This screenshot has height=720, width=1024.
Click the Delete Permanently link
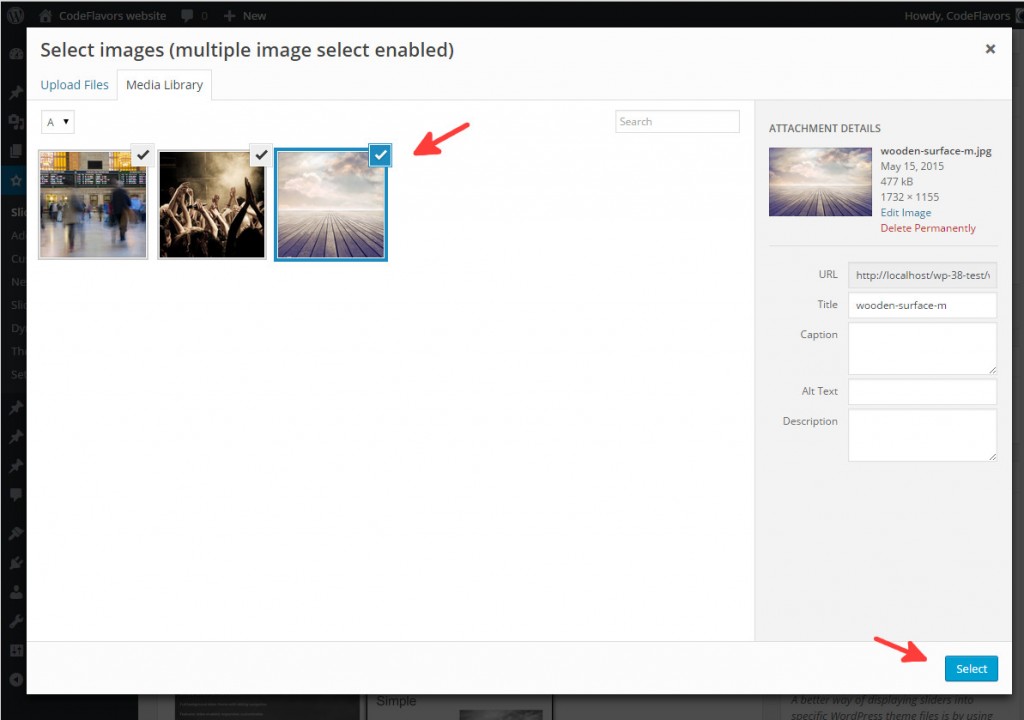pyautogui.click(x=928, y=228)
